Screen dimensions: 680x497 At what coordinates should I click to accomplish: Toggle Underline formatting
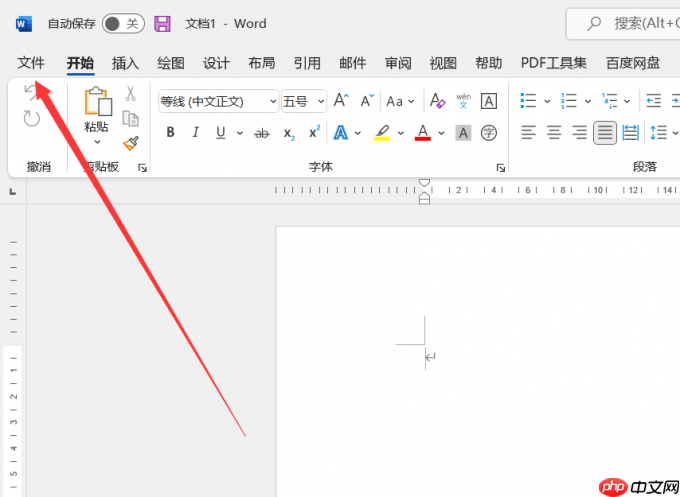221,133
